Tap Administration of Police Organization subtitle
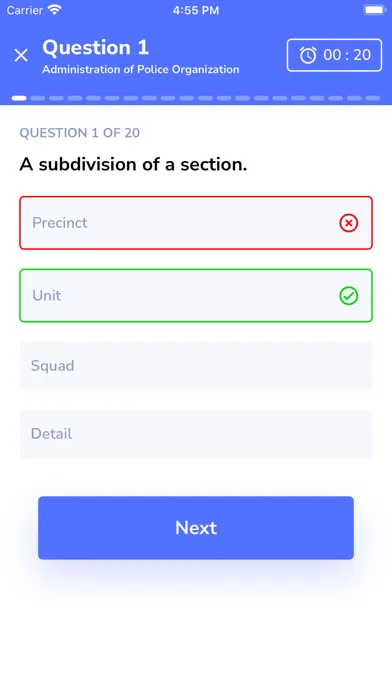 pos(141,70)
